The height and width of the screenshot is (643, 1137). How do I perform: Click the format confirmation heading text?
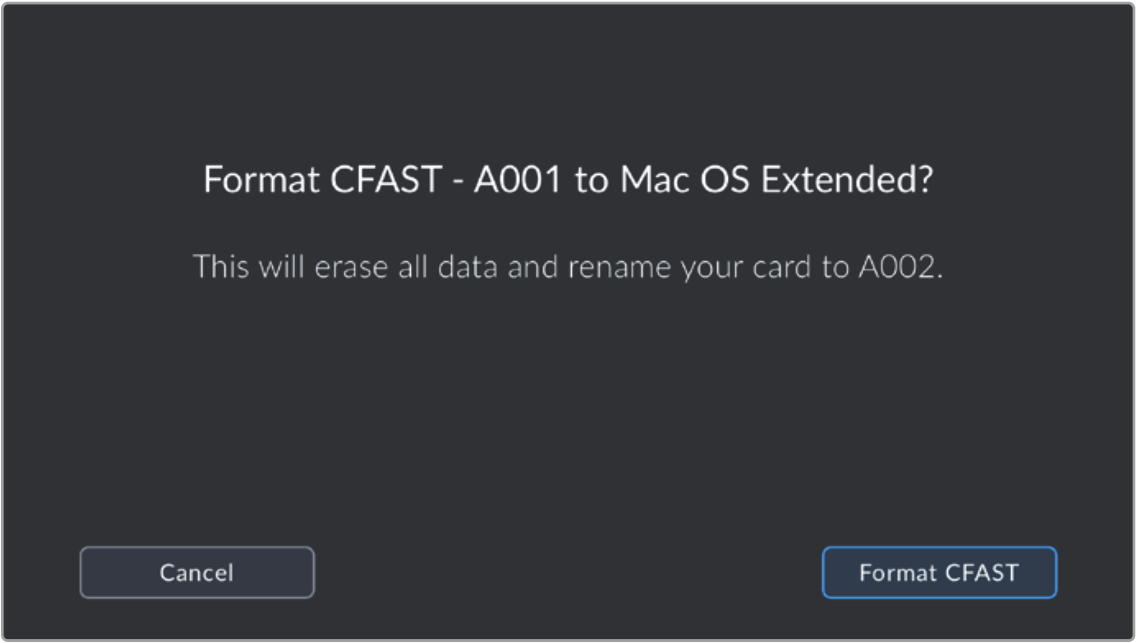point(567,182)
